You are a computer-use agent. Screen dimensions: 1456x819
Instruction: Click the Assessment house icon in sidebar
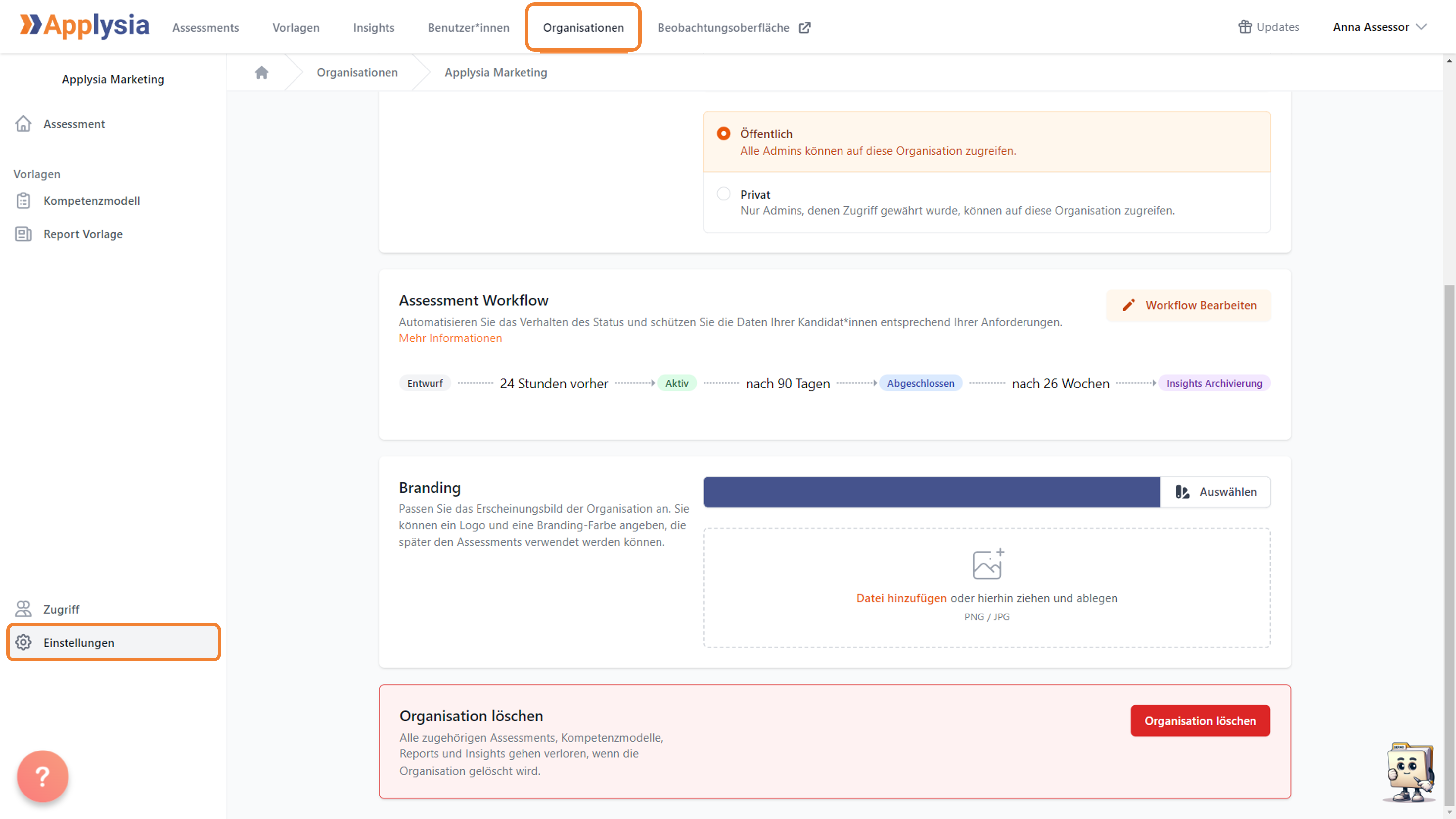[x=23, y=123]
